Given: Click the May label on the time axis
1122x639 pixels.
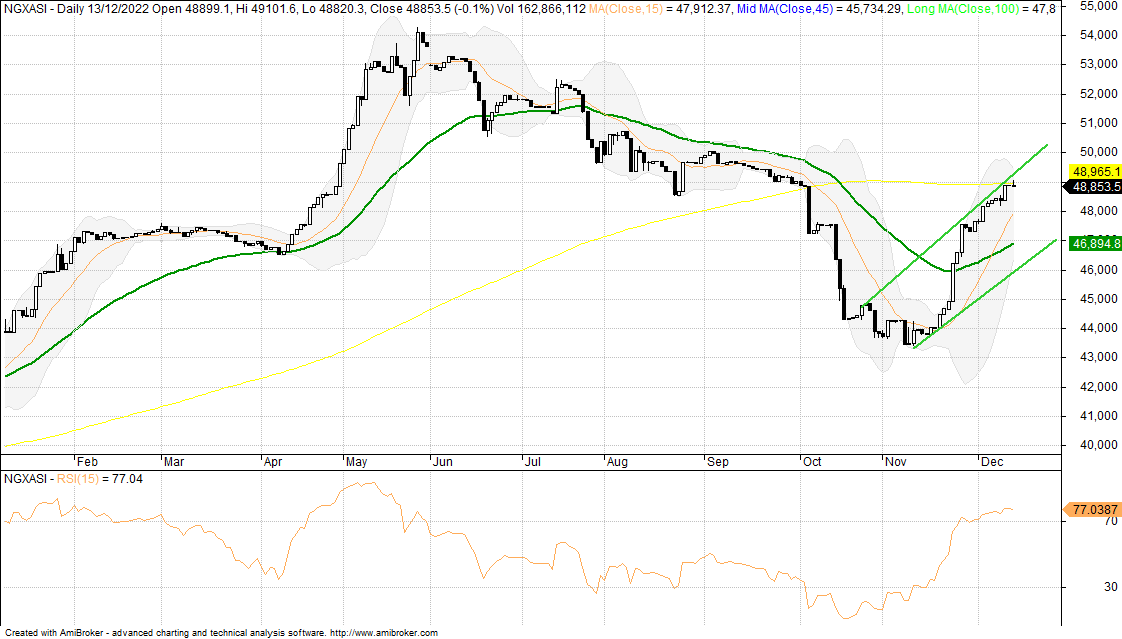Looking at the screenshot, I should tap(356, 462).
